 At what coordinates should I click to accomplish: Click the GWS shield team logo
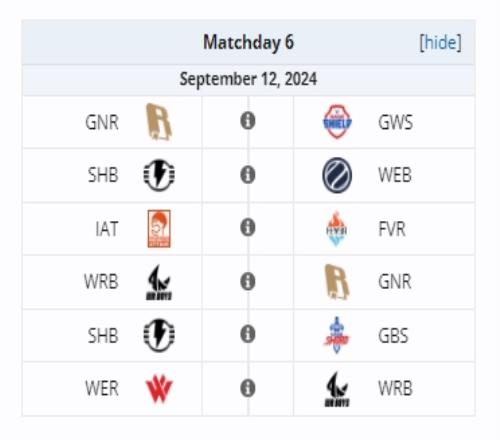point(337,122)
